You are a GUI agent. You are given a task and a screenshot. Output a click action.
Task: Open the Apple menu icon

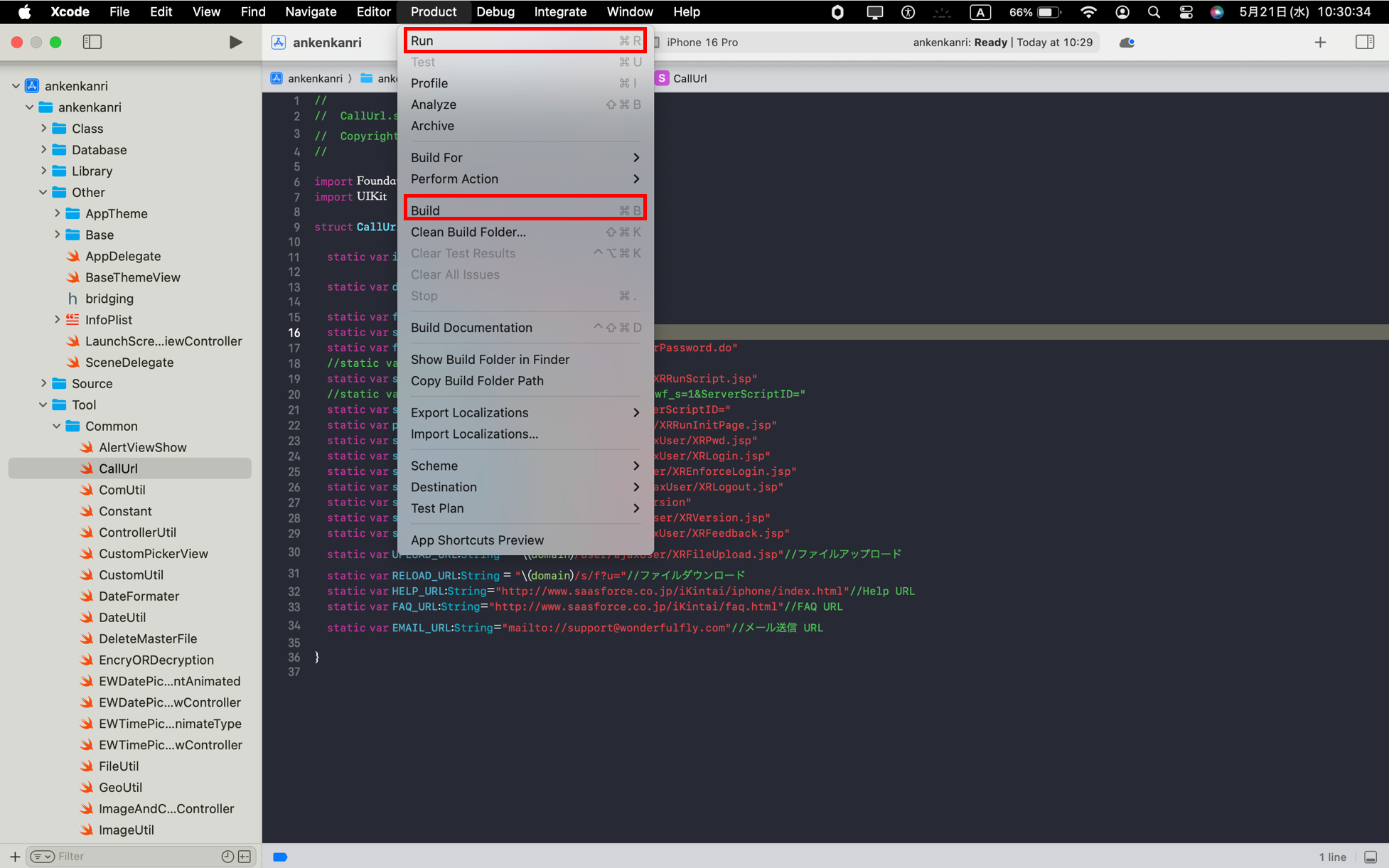24,12
